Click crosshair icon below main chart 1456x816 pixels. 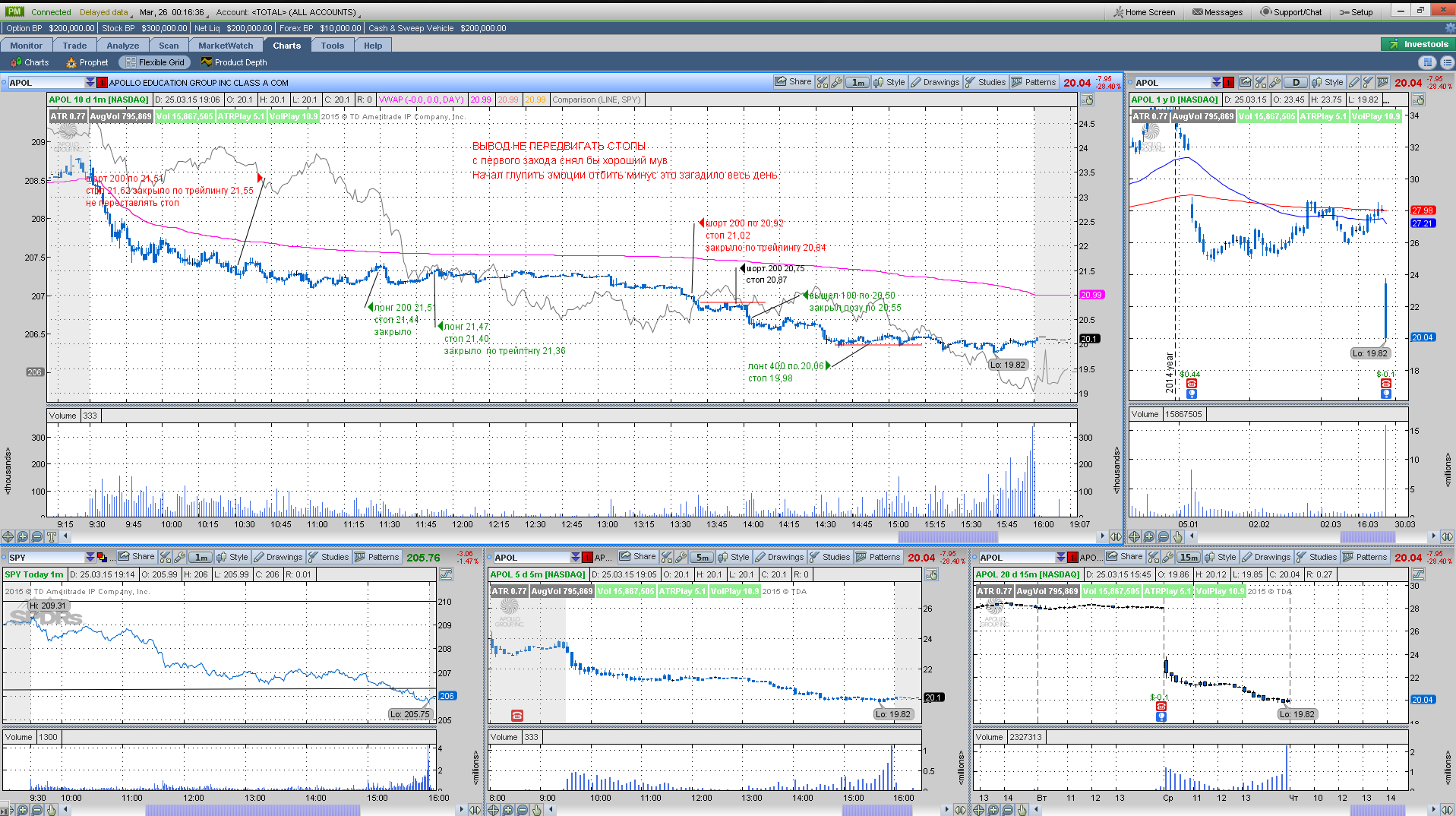[x=8, y=536]
